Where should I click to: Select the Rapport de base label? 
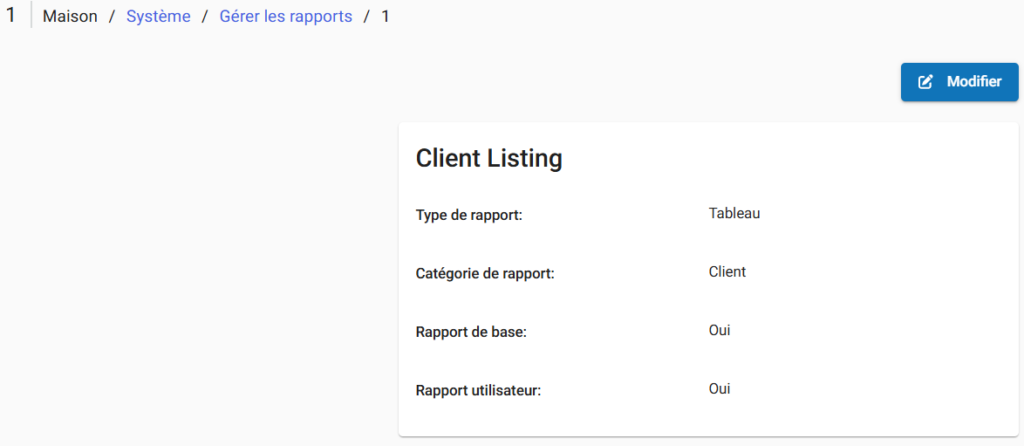pos(470,332)
